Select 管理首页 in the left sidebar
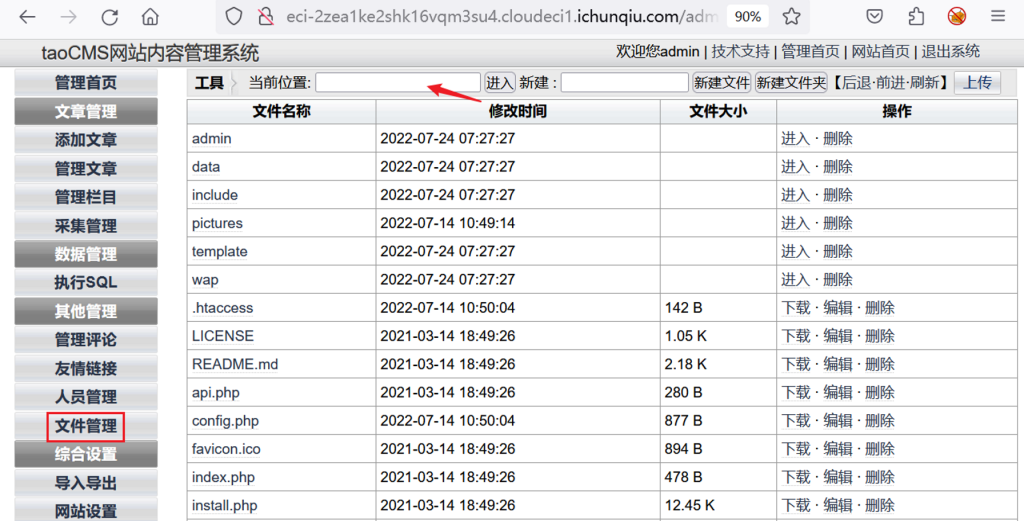 (x=86, y=83)
